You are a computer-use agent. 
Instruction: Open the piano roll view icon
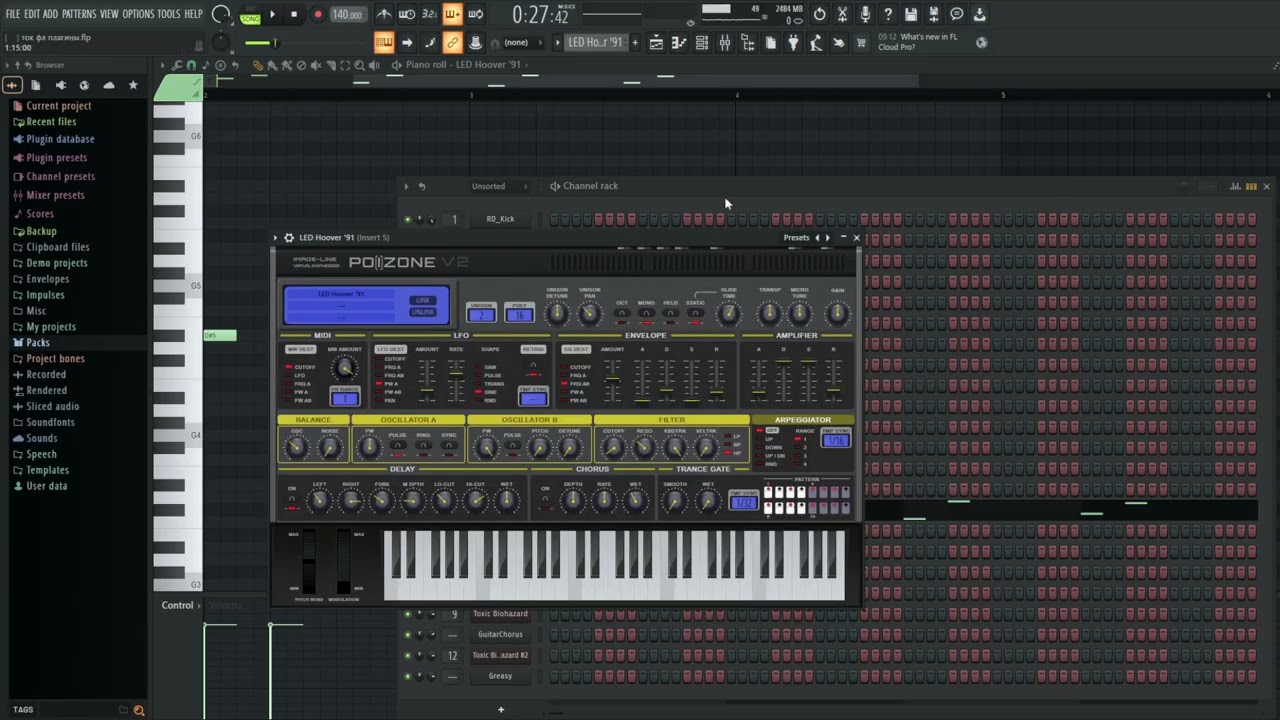[679, 42]
